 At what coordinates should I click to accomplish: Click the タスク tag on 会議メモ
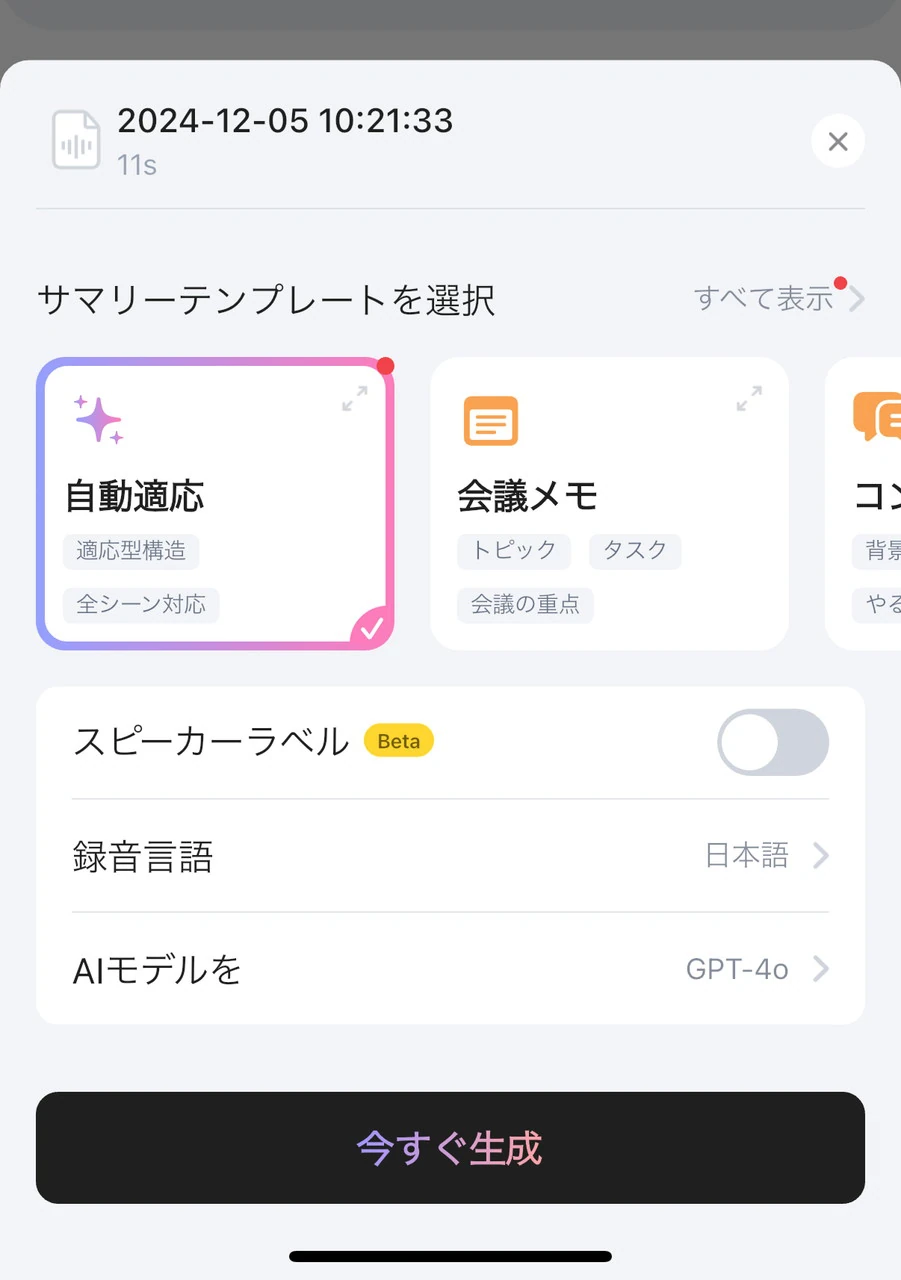coord(635,551)
